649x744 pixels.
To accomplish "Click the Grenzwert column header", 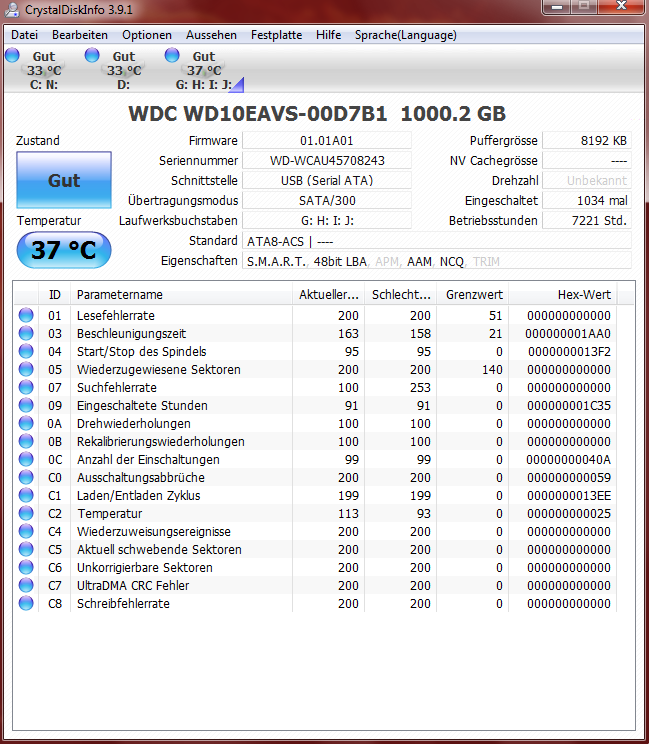I will click(x=473, y=295).
